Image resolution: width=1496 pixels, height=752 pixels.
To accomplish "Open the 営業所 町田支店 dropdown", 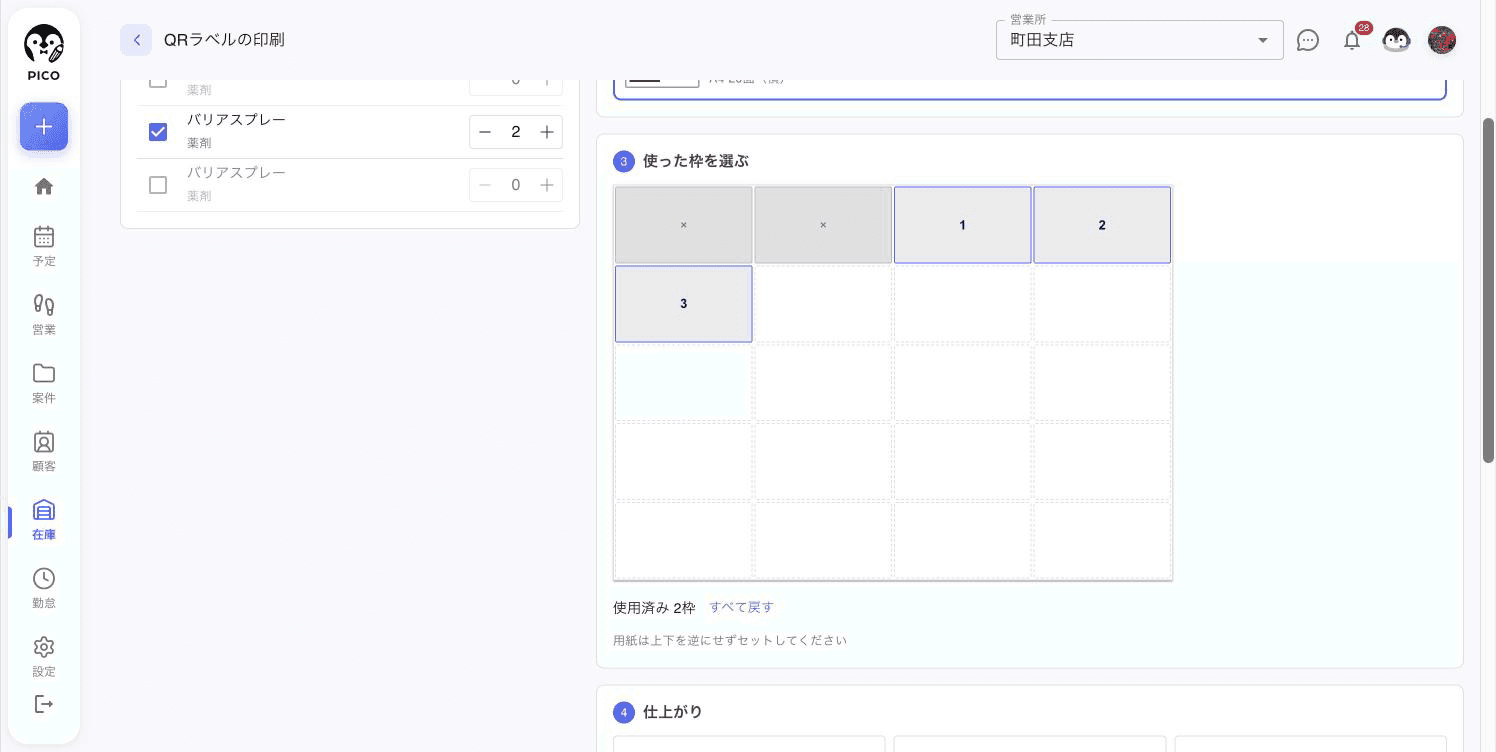I will 1140,40.
